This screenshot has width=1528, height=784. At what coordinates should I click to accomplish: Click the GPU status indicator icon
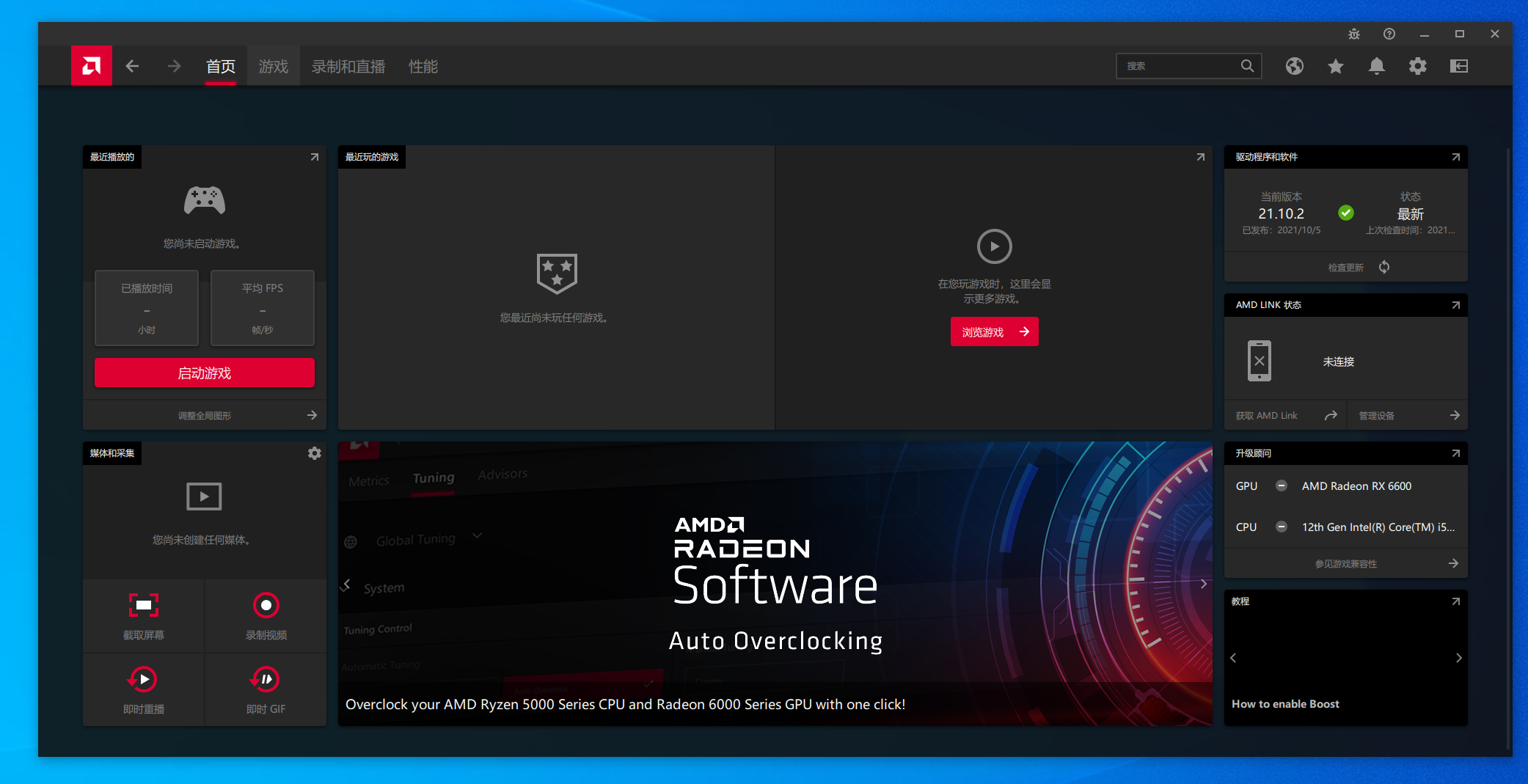coord(1282,486)
